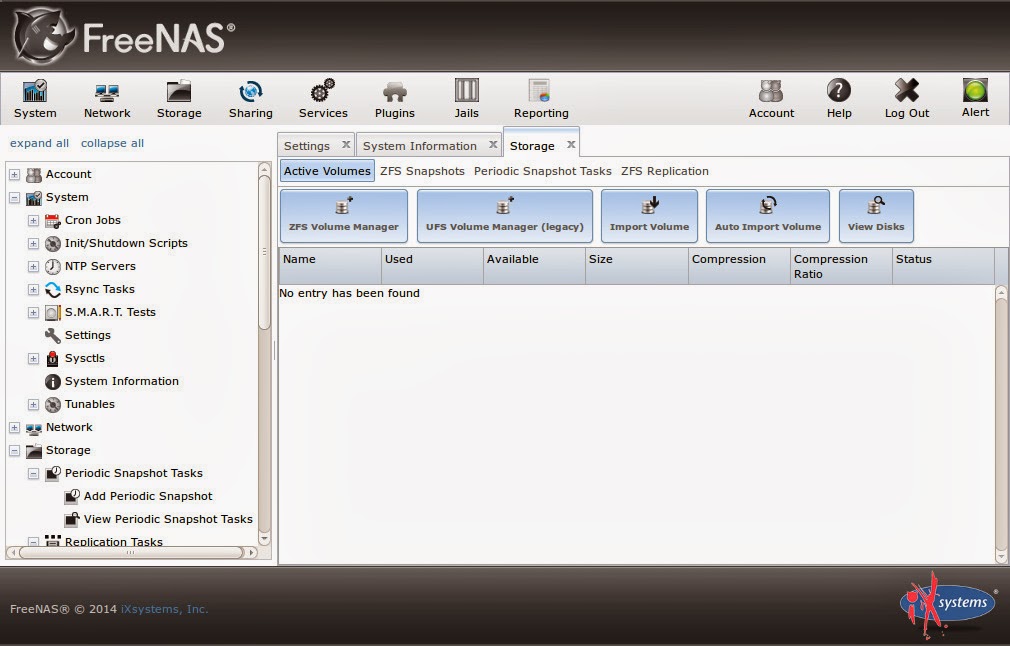This screenshot has height=646, width=1010.
Task: Open the ZFS Snapshots subtab
Action: click(422, 171)
